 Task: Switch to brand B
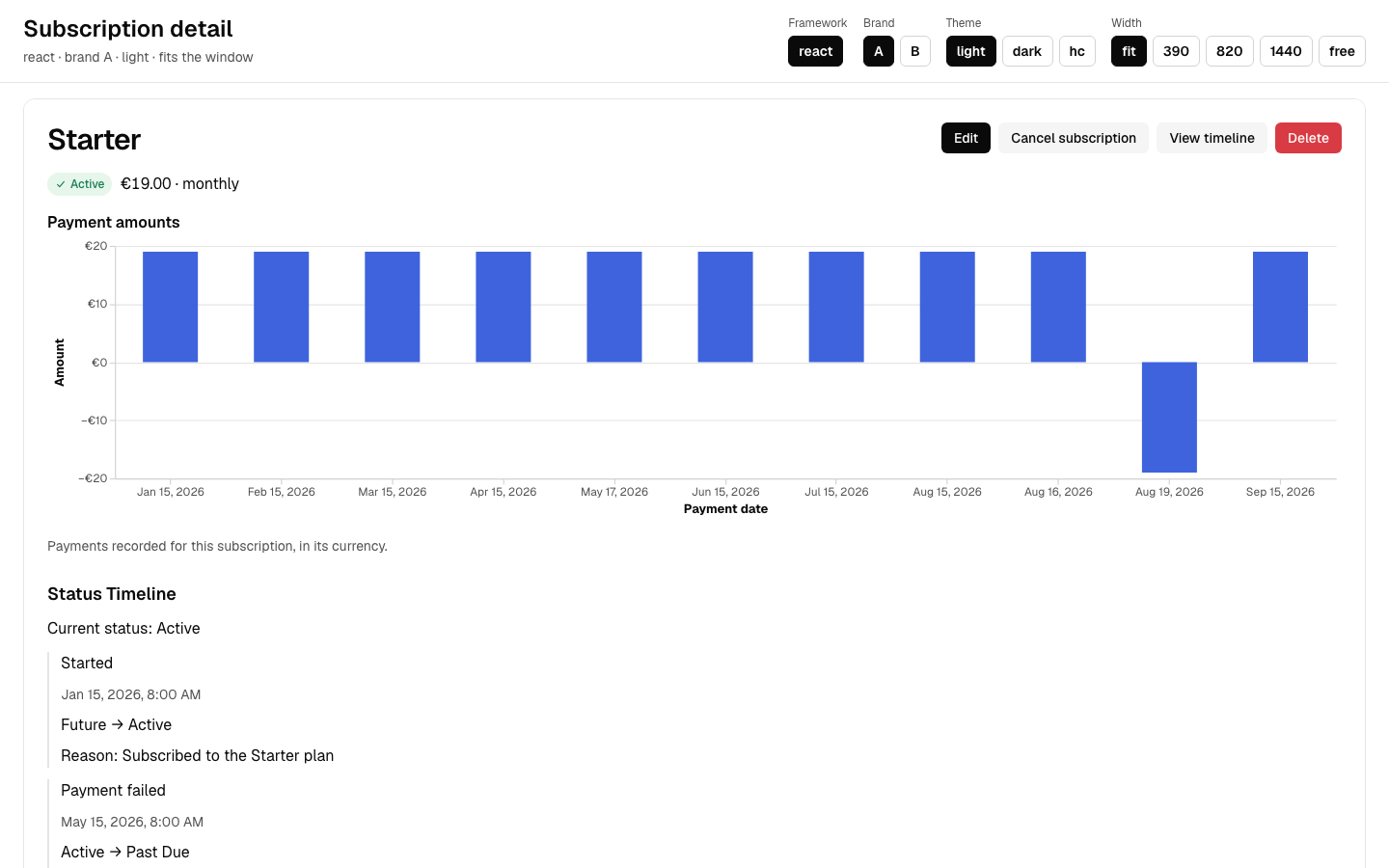pos(915,51)
